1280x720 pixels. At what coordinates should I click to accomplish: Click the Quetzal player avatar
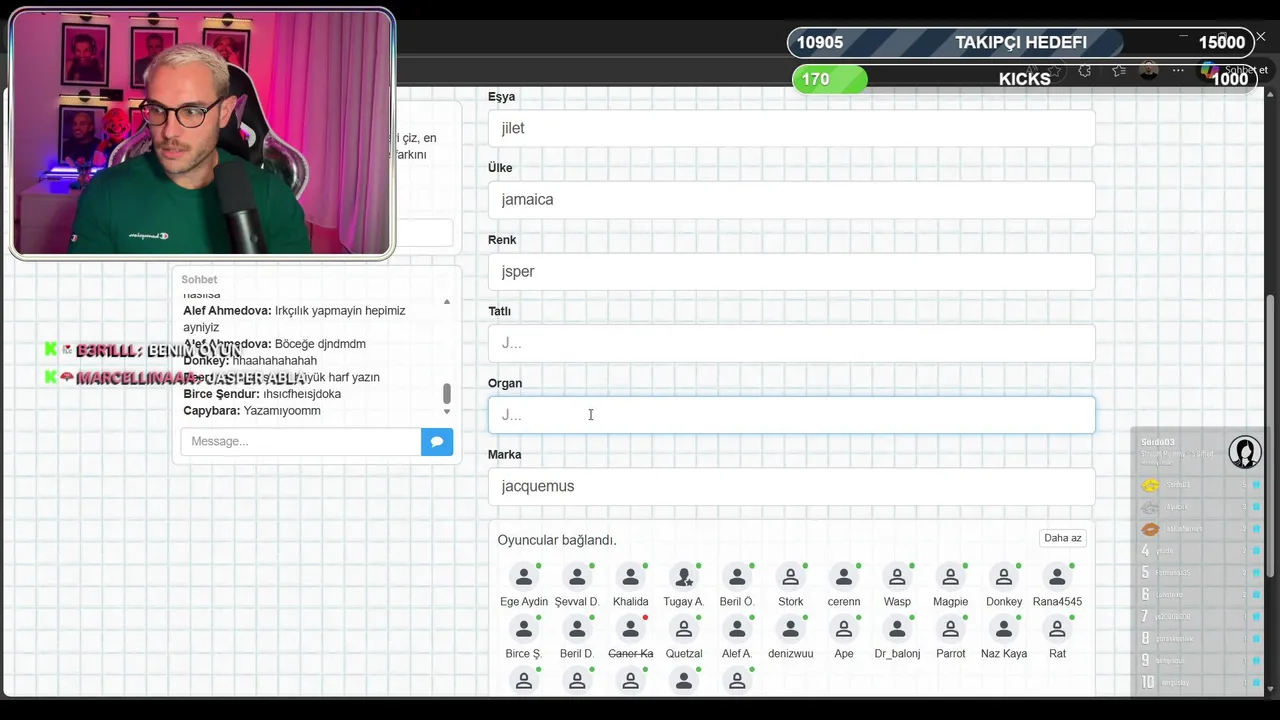coord(684,629)
